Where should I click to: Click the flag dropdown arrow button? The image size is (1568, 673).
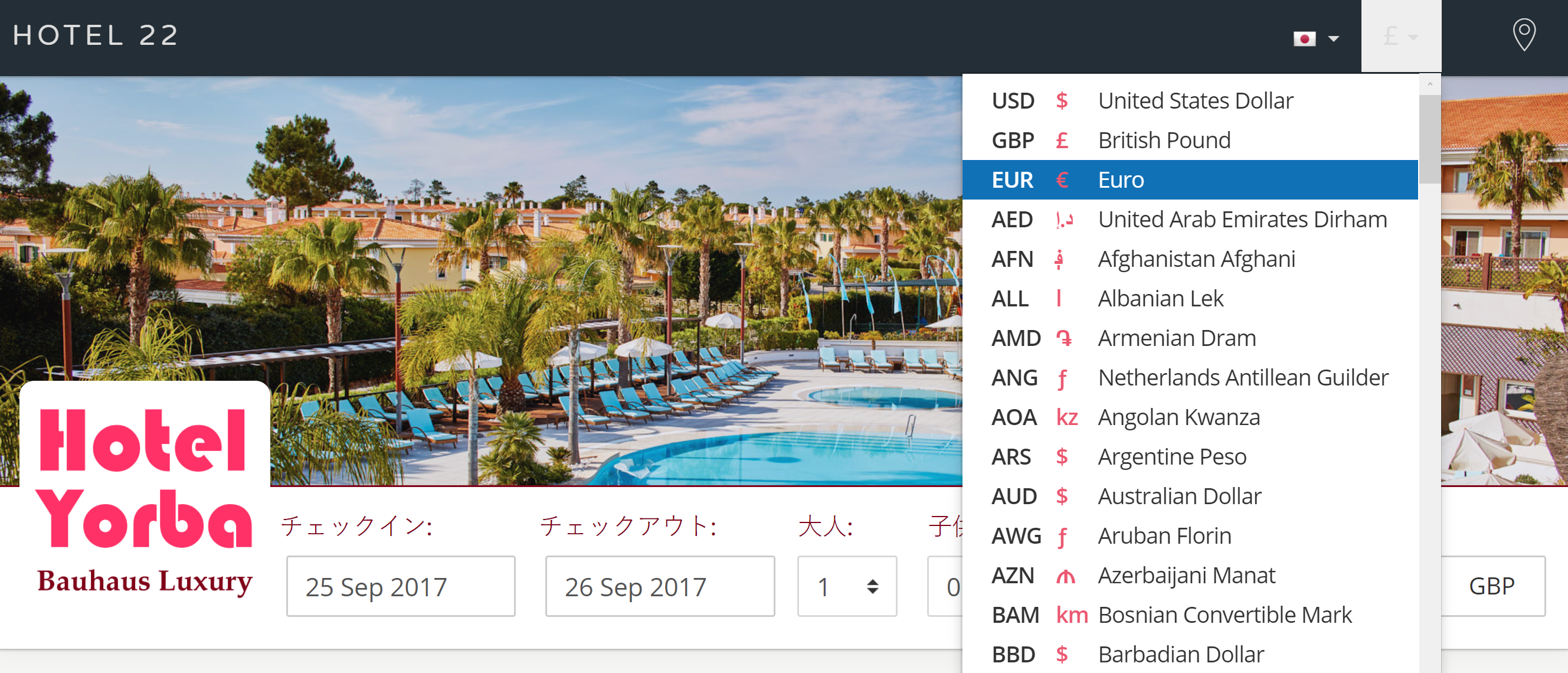[1334, 38]
